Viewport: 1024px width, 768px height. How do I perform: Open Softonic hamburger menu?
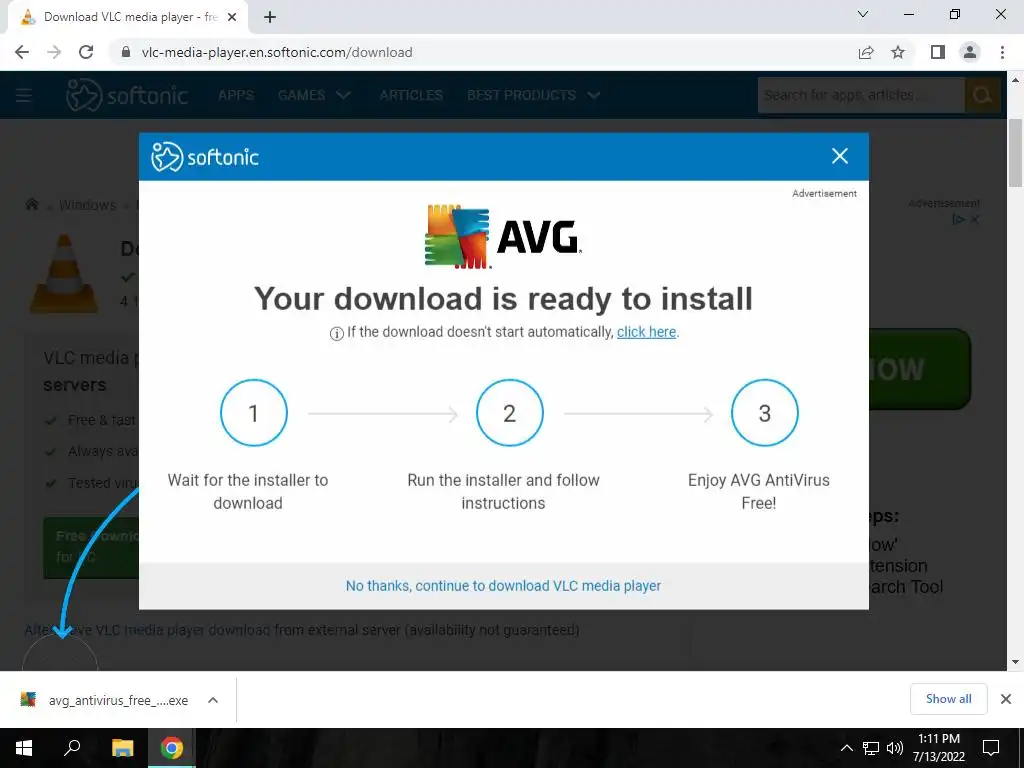(24, 95)
